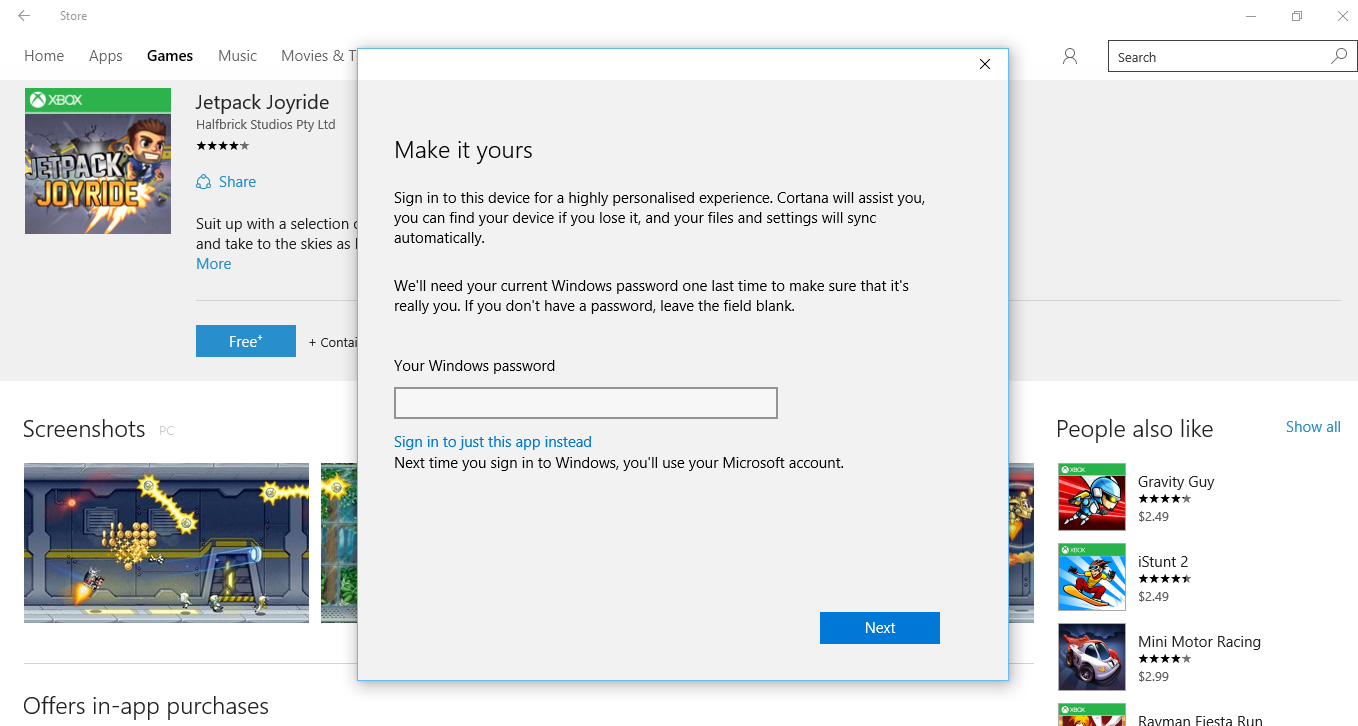
Task: Go back using the Store back arrow
Action: click(24, 16)
